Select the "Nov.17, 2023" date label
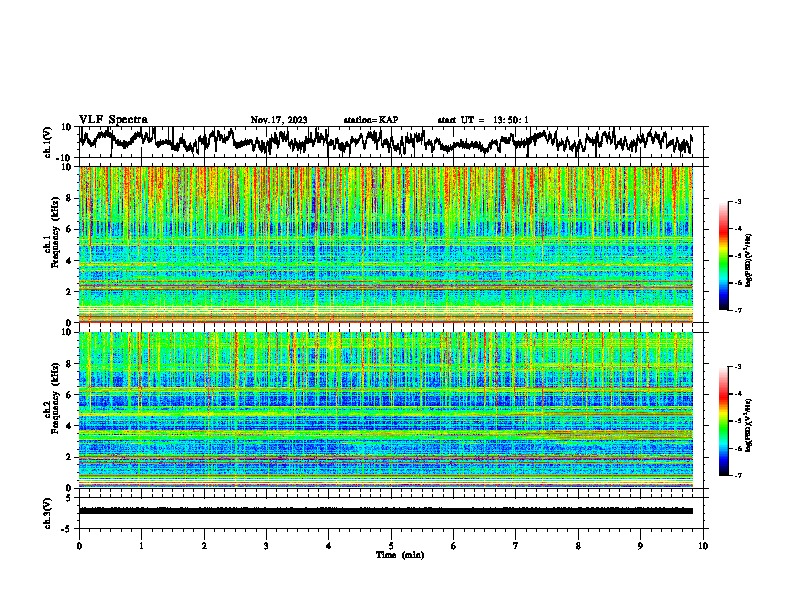Image resolution: width=792 pixels, height=612 pixels. (x=279, y=120)
